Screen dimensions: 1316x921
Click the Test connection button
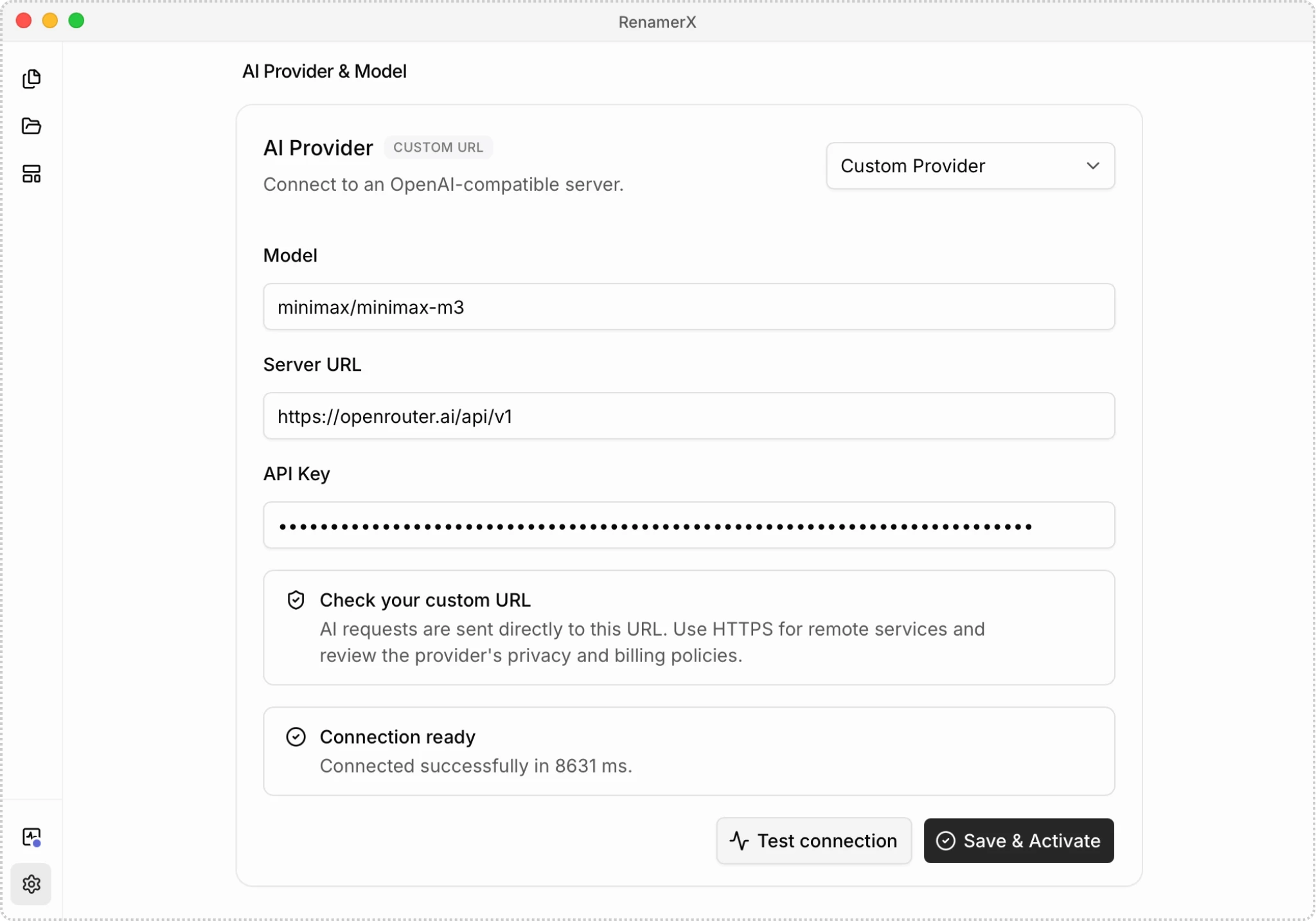coord(814,841)
